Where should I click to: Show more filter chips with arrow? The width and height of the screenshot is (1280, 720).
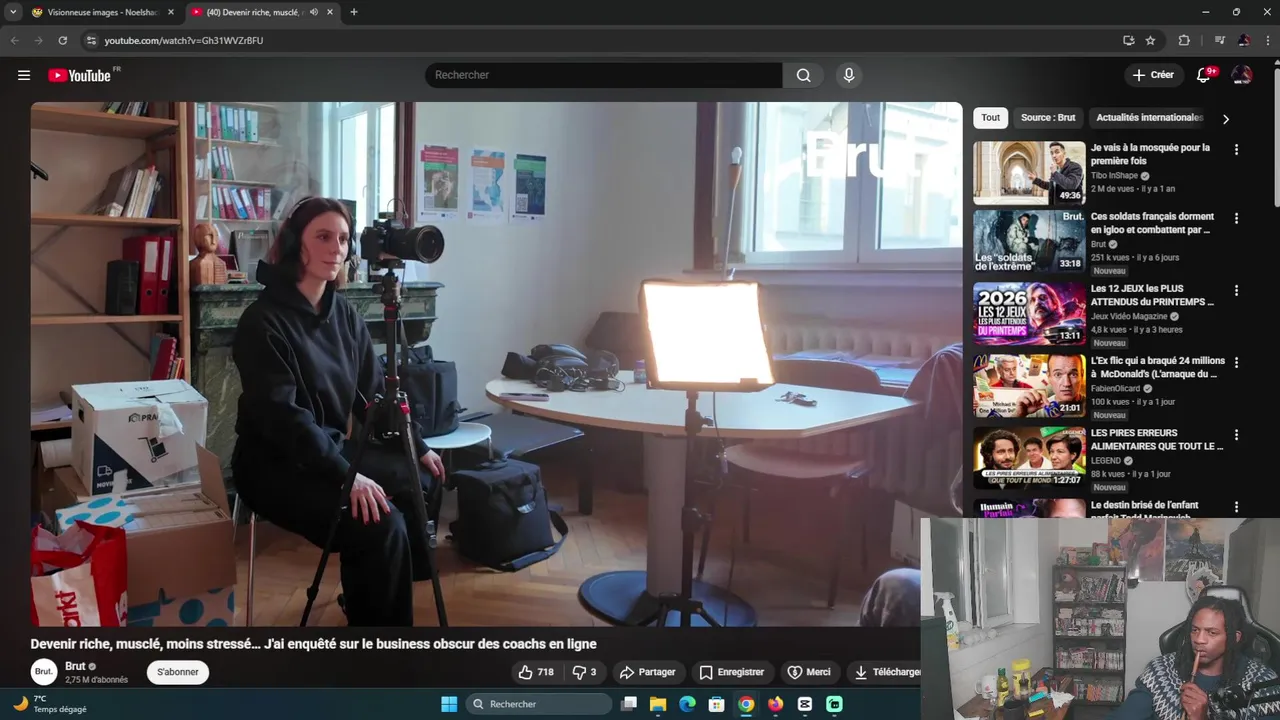[x=1226, y=118]
